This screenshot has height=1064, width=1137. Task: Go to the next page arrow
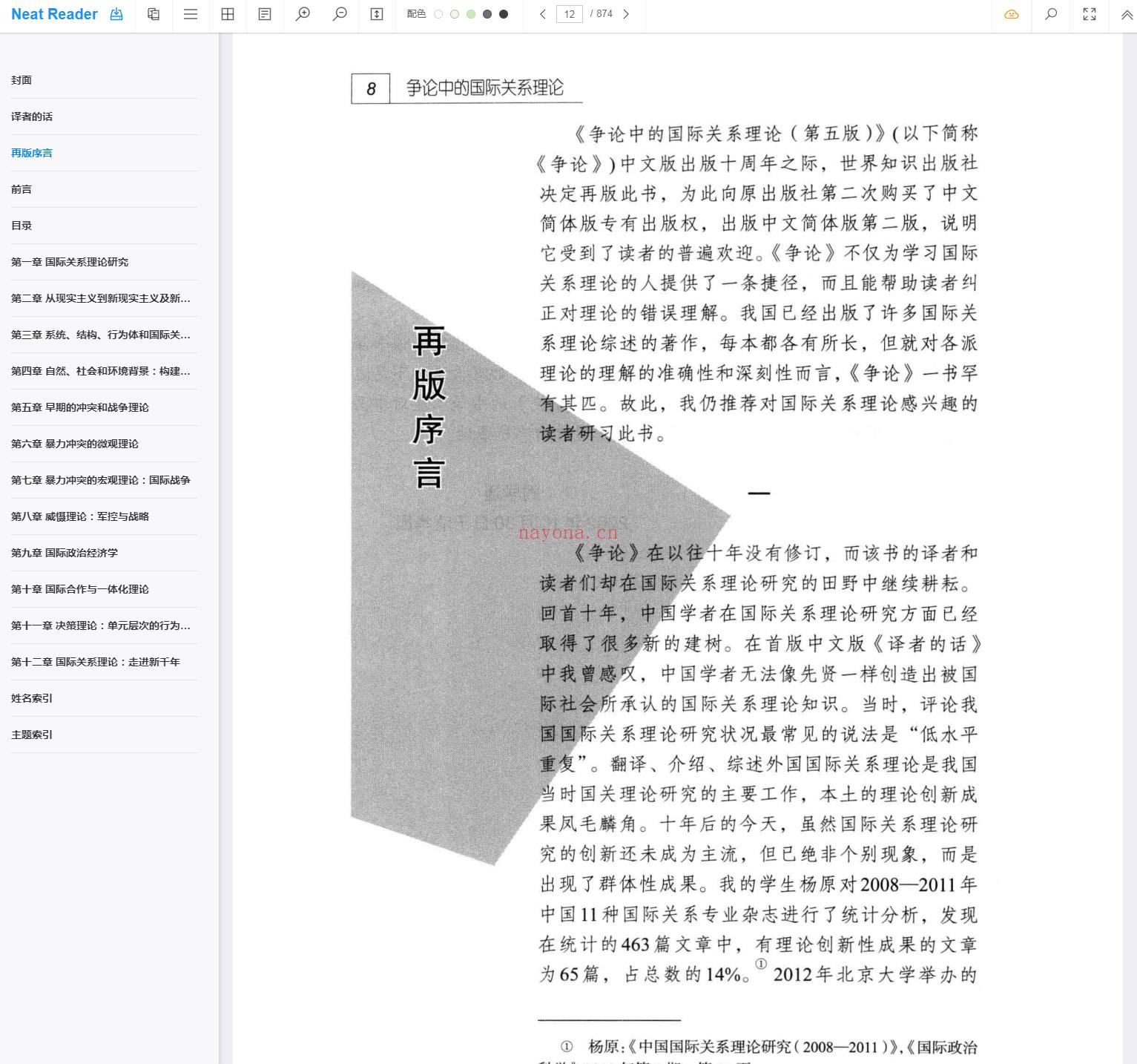pos(626,14)
